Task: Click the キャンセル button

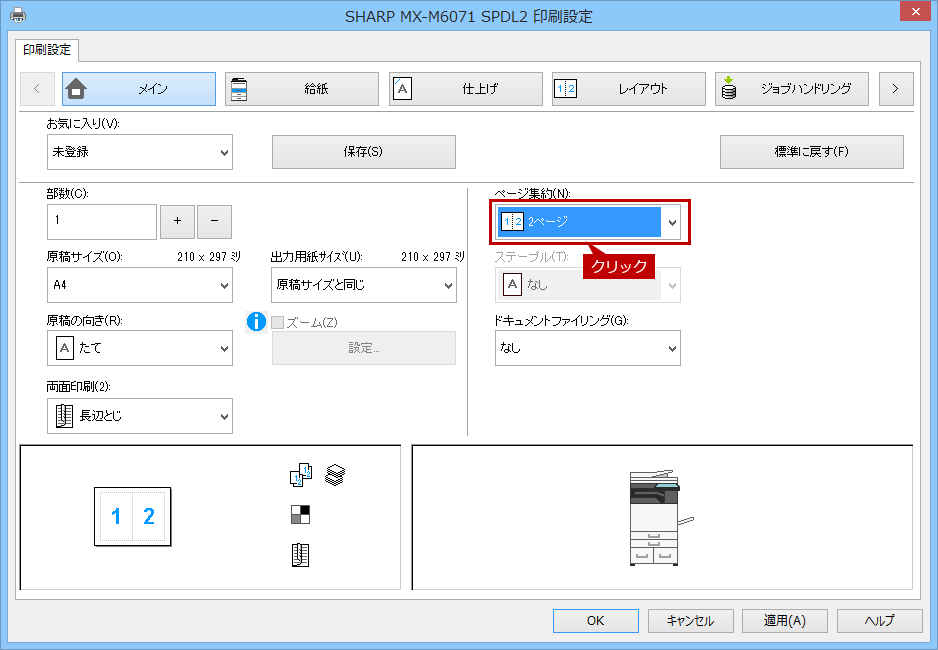Action: pyautogui.click(x=690, y=621)
